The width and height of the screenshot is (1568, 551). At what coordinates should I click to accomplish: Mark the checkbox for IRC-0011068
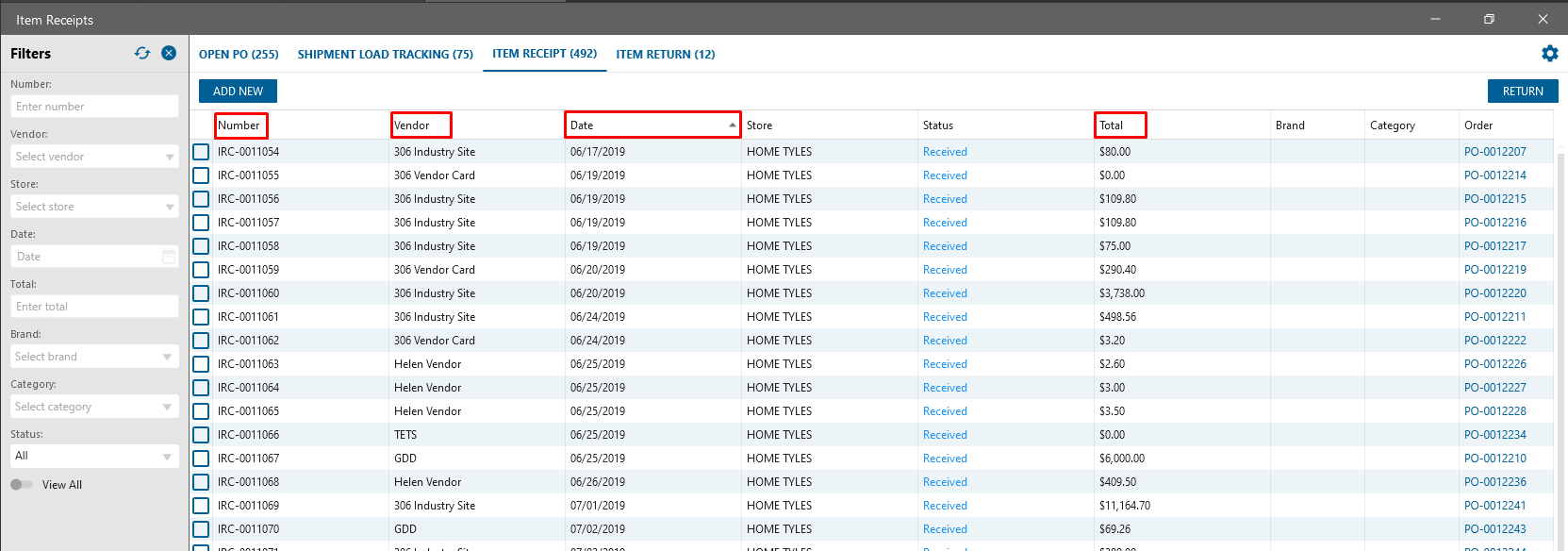point(201,482)
